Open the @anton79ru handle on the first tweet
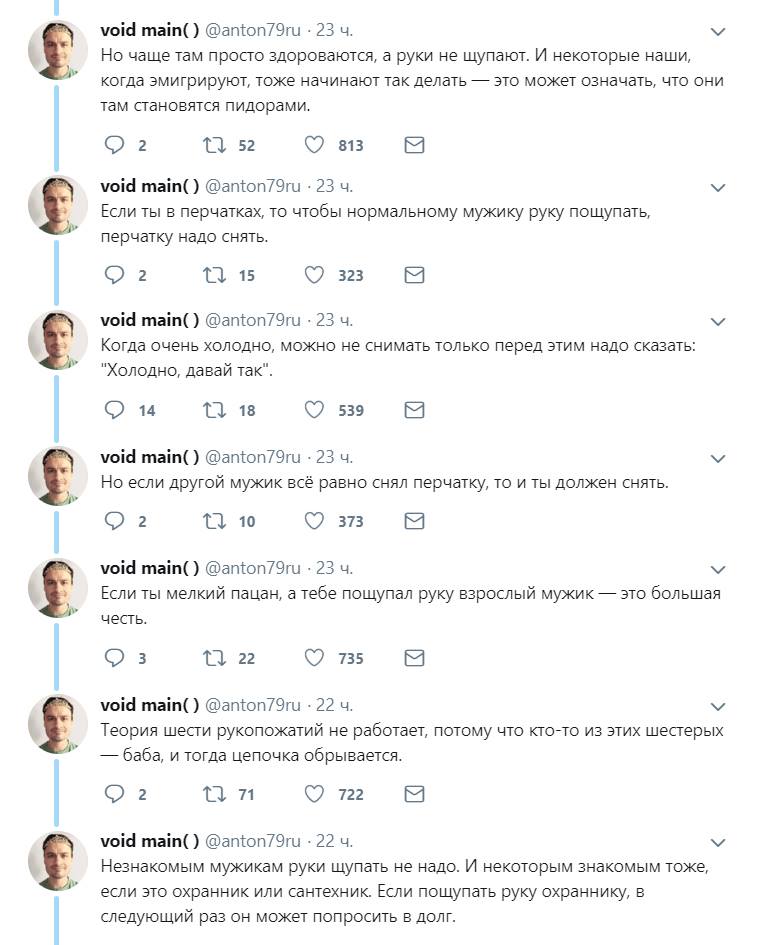The height and width of the screenshot is (945, 762). (253, 30)
